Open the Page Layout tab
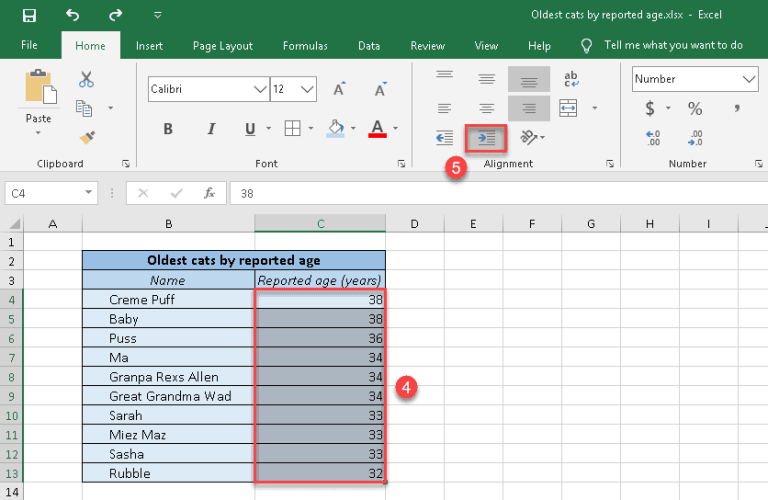This screenshot has width=768, height=500. [x=222, y=46]
